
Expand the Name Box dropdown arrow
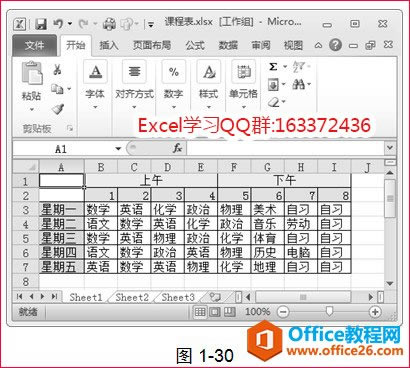118,148
